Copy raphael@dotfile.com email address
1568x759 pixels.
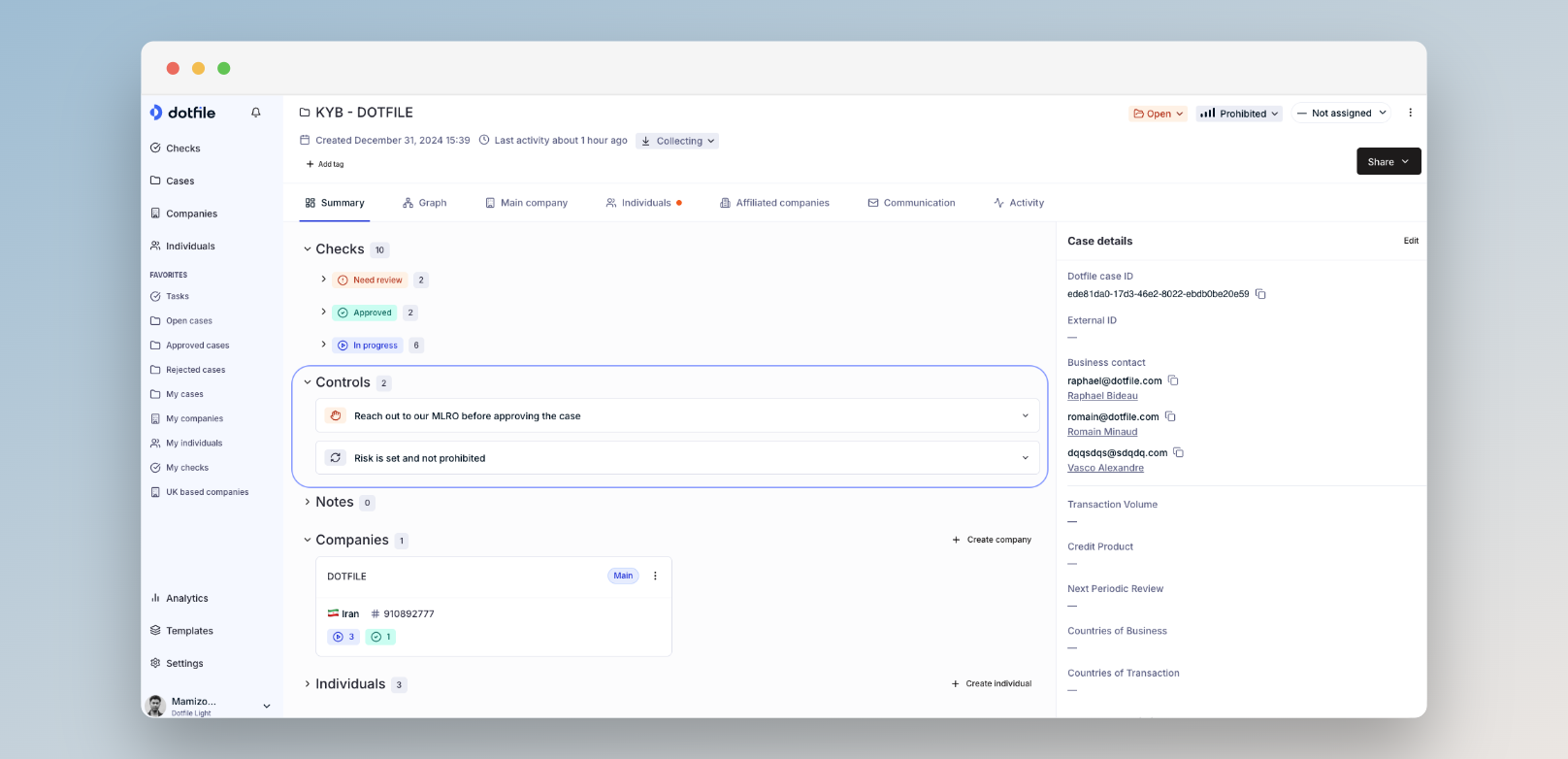(x=1173, y=380)
